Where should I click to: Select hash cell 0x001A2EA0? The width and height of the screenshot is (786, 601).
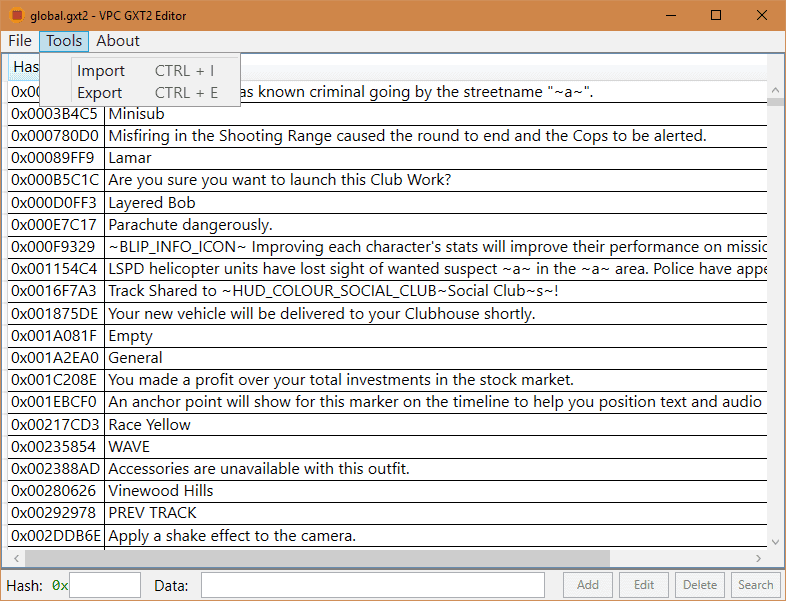56,358
